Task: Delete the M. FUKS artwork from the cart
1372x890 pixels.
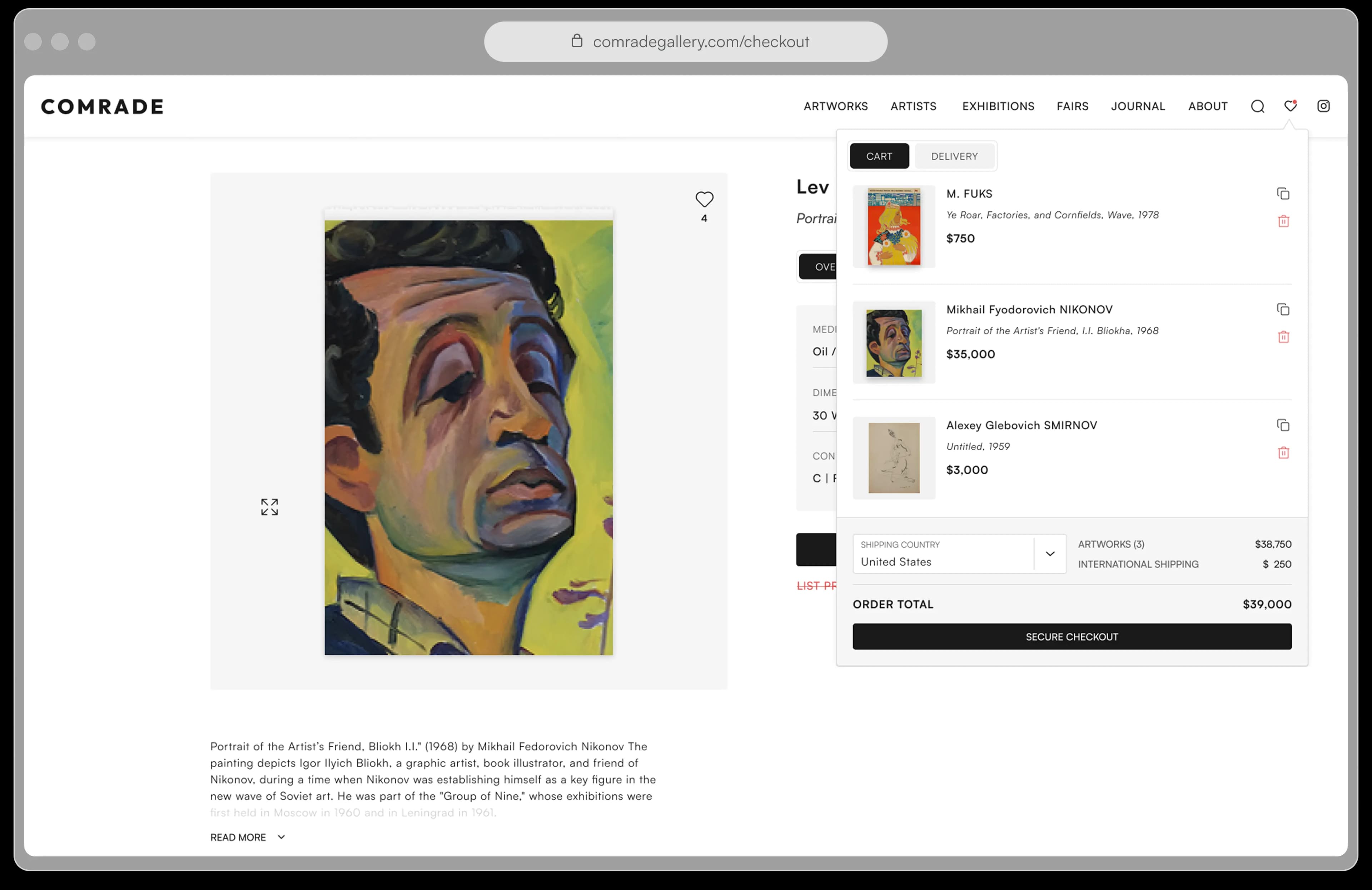Action: click(x=1283, y=221)
